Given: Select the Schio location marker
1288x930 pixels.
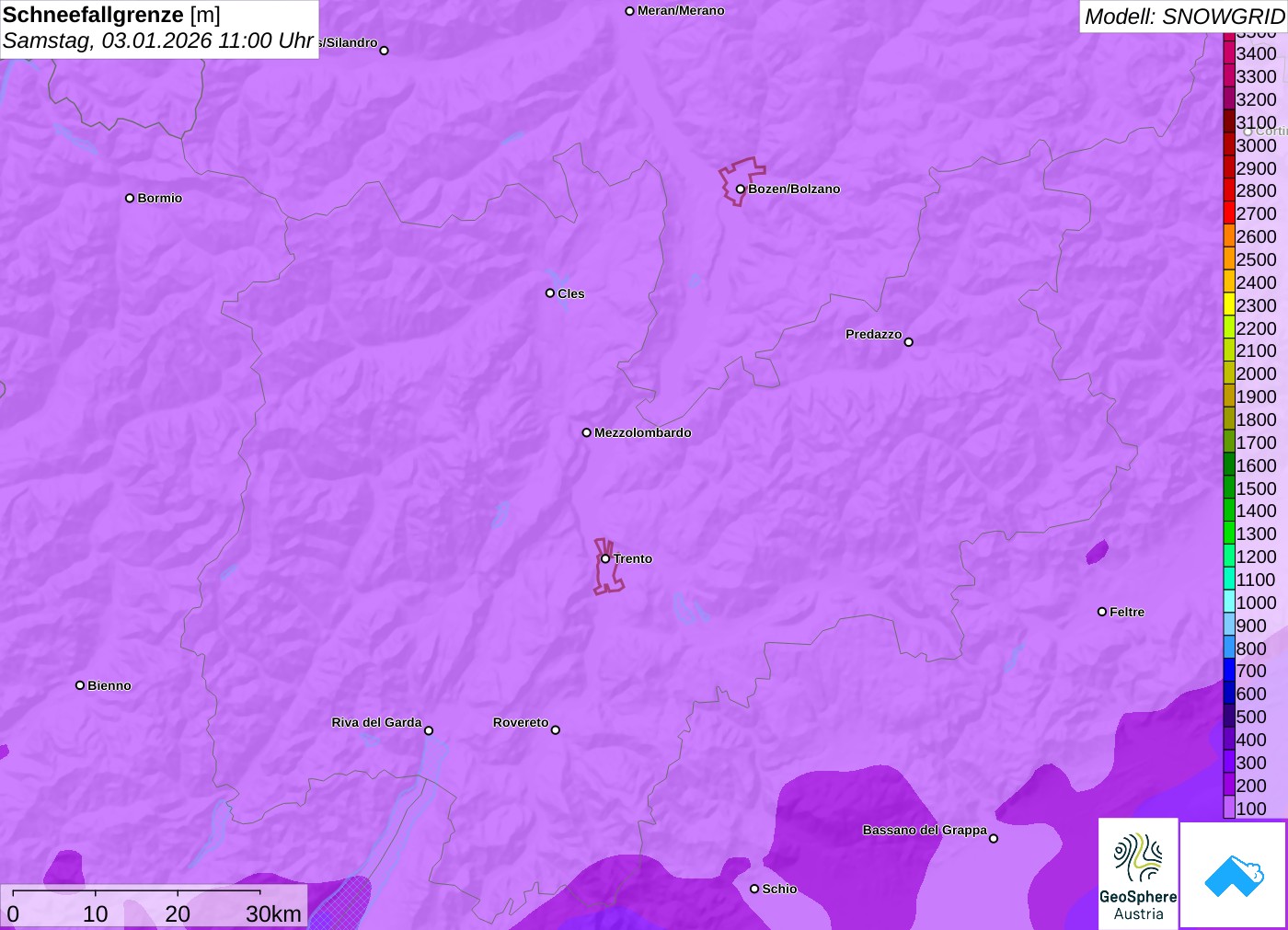Looking at the screenshot, I should (754, 889).
